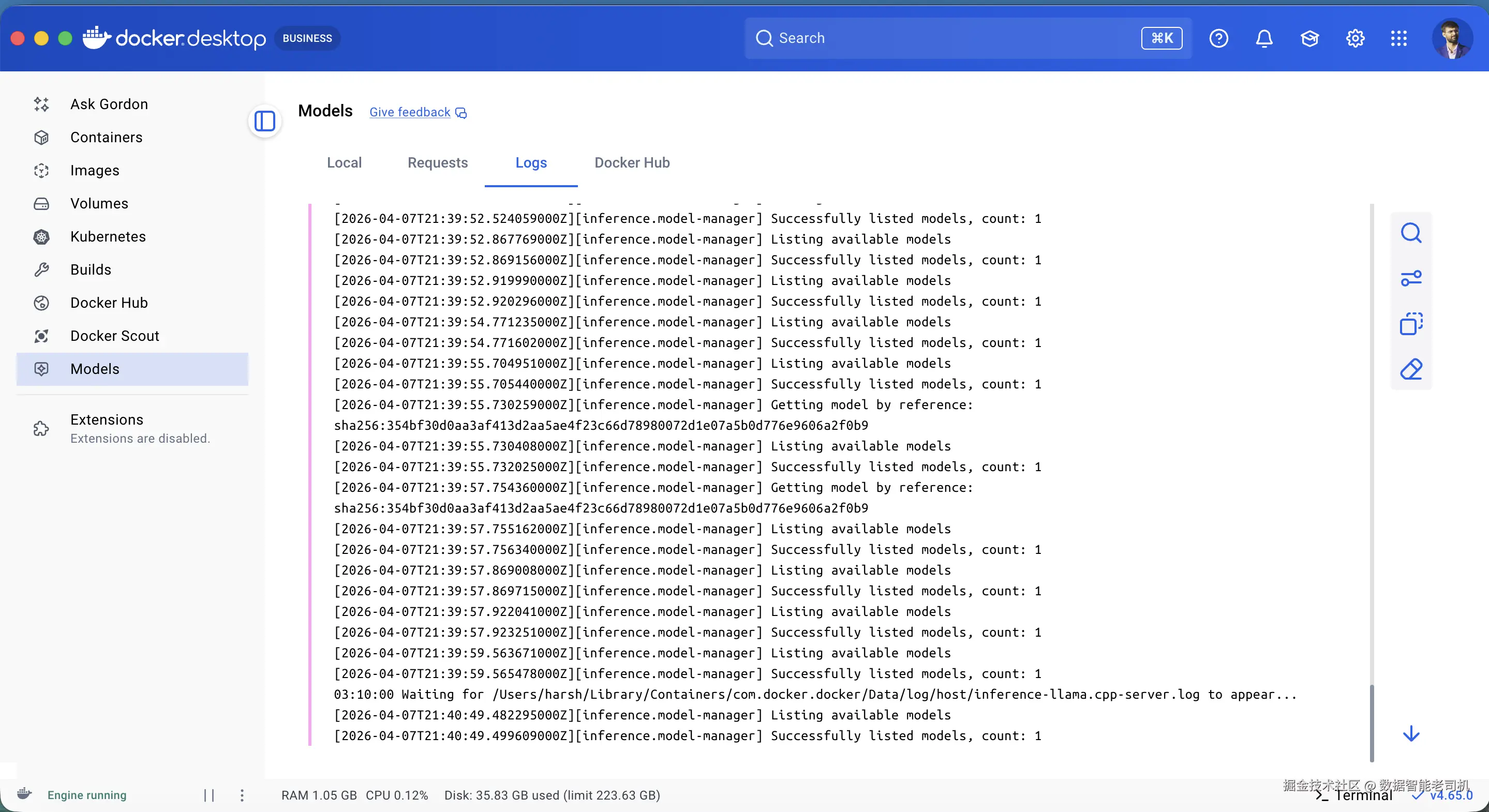Open the Extensions section
This screenshot has height=812, width=1489.
coord(132,428)
